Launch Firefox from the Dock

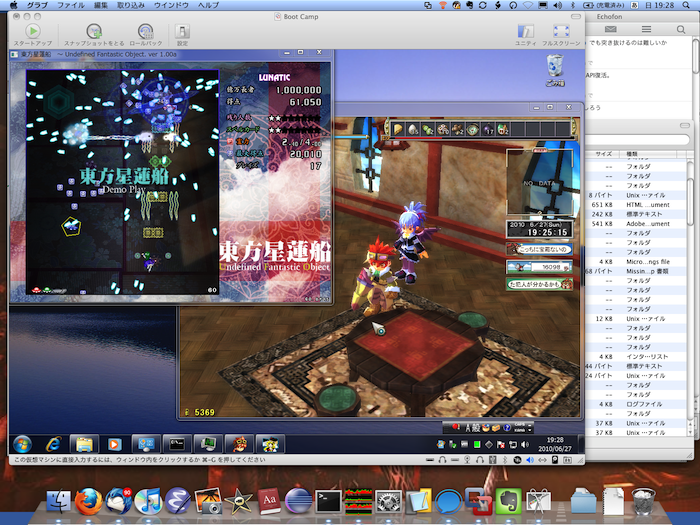[x=88, y=501]
